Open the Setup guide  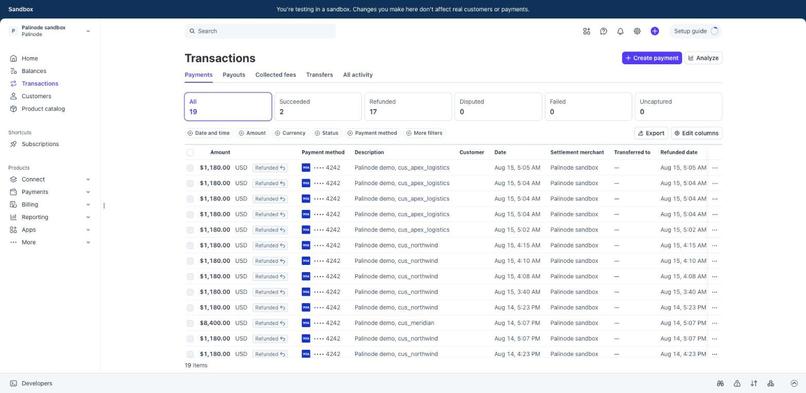point(696,31)
